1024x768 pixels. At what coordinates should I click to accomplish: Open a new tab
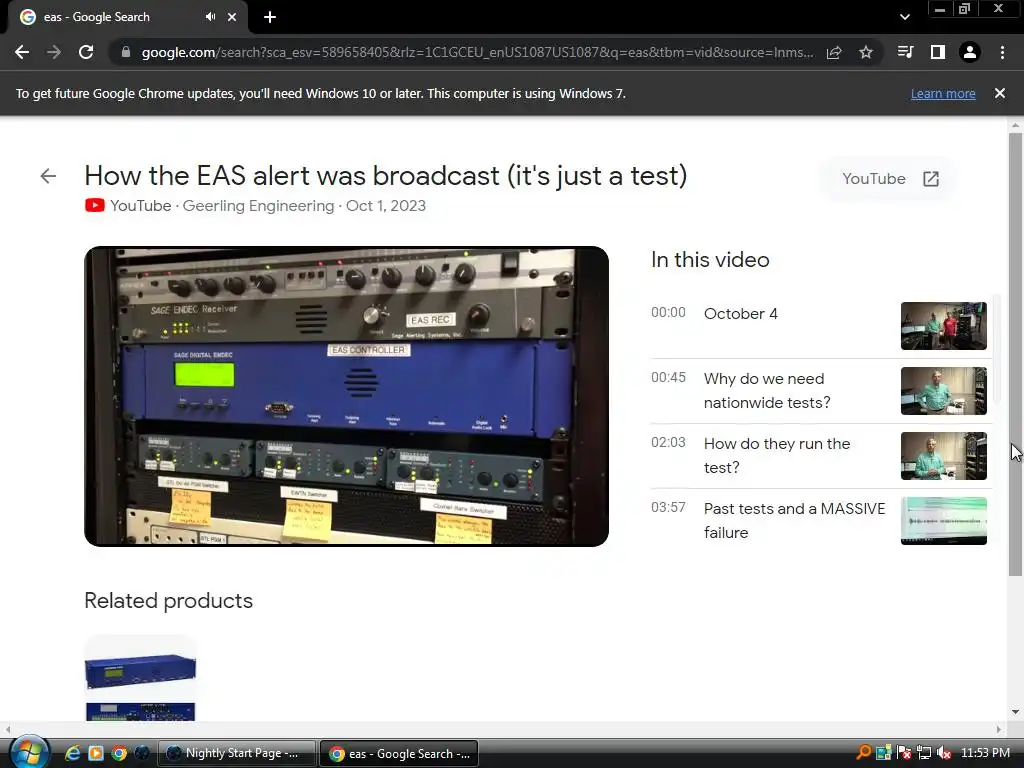point(270,17)
